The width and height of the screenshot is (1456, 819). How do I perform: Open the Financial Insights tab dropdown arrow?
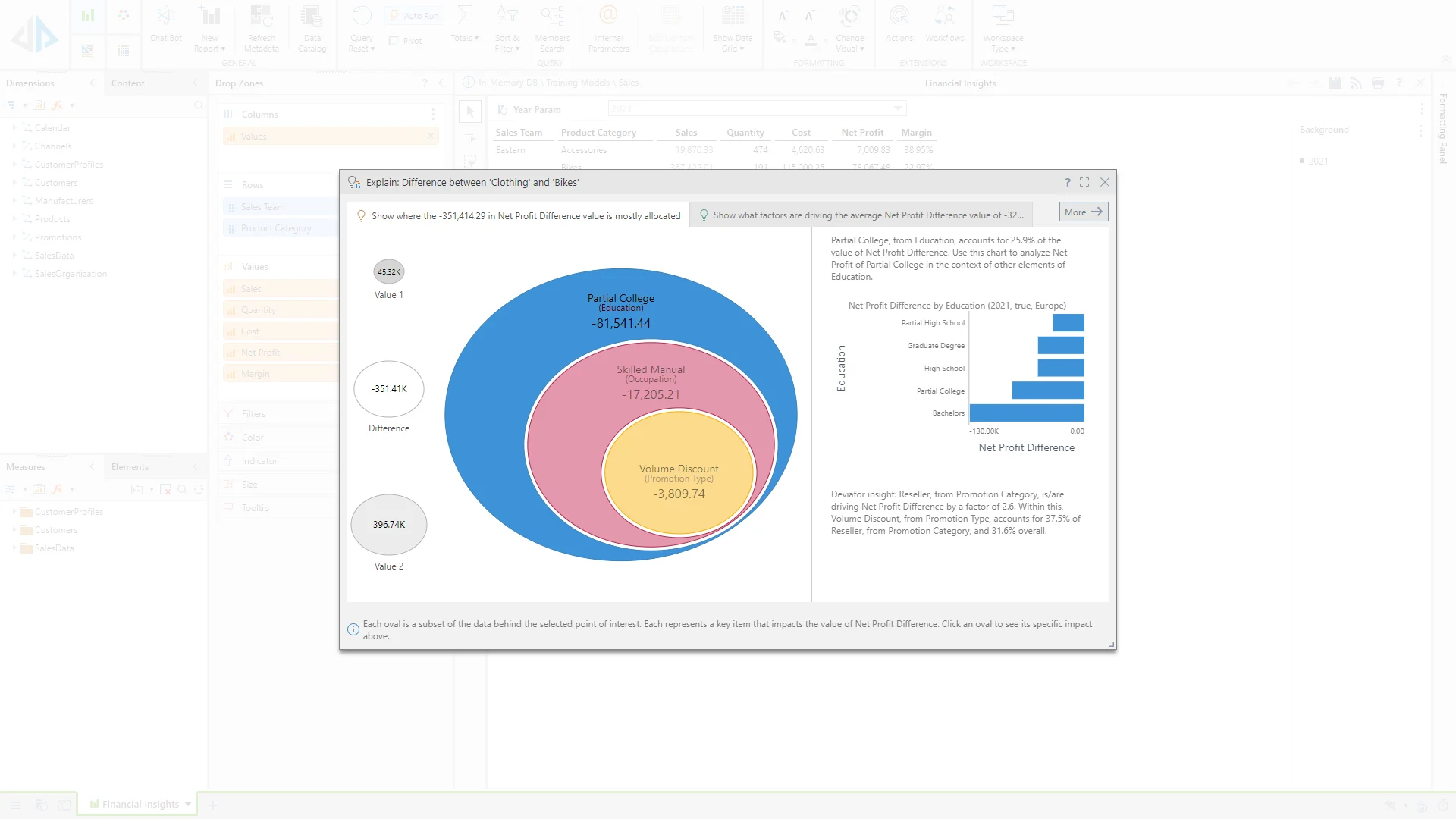[188, 804]
